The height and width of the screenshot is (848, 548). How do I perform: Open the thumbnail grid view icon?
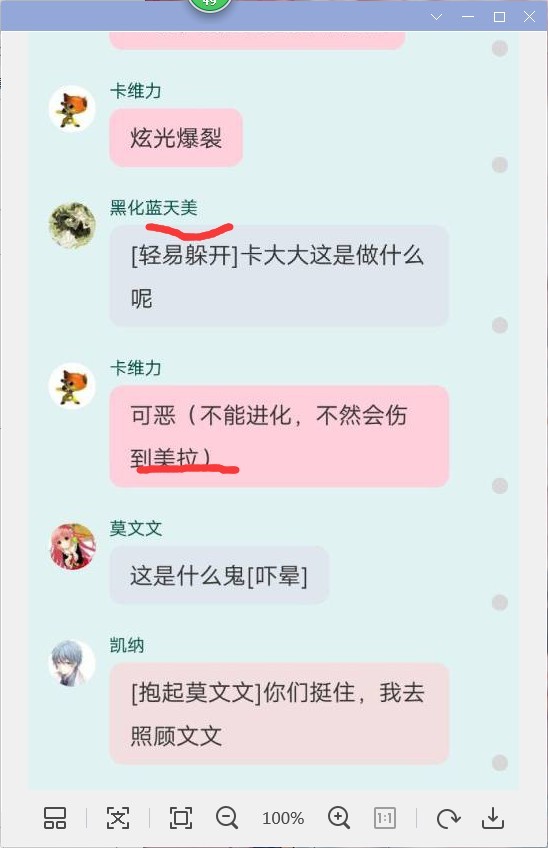point(55,818)
